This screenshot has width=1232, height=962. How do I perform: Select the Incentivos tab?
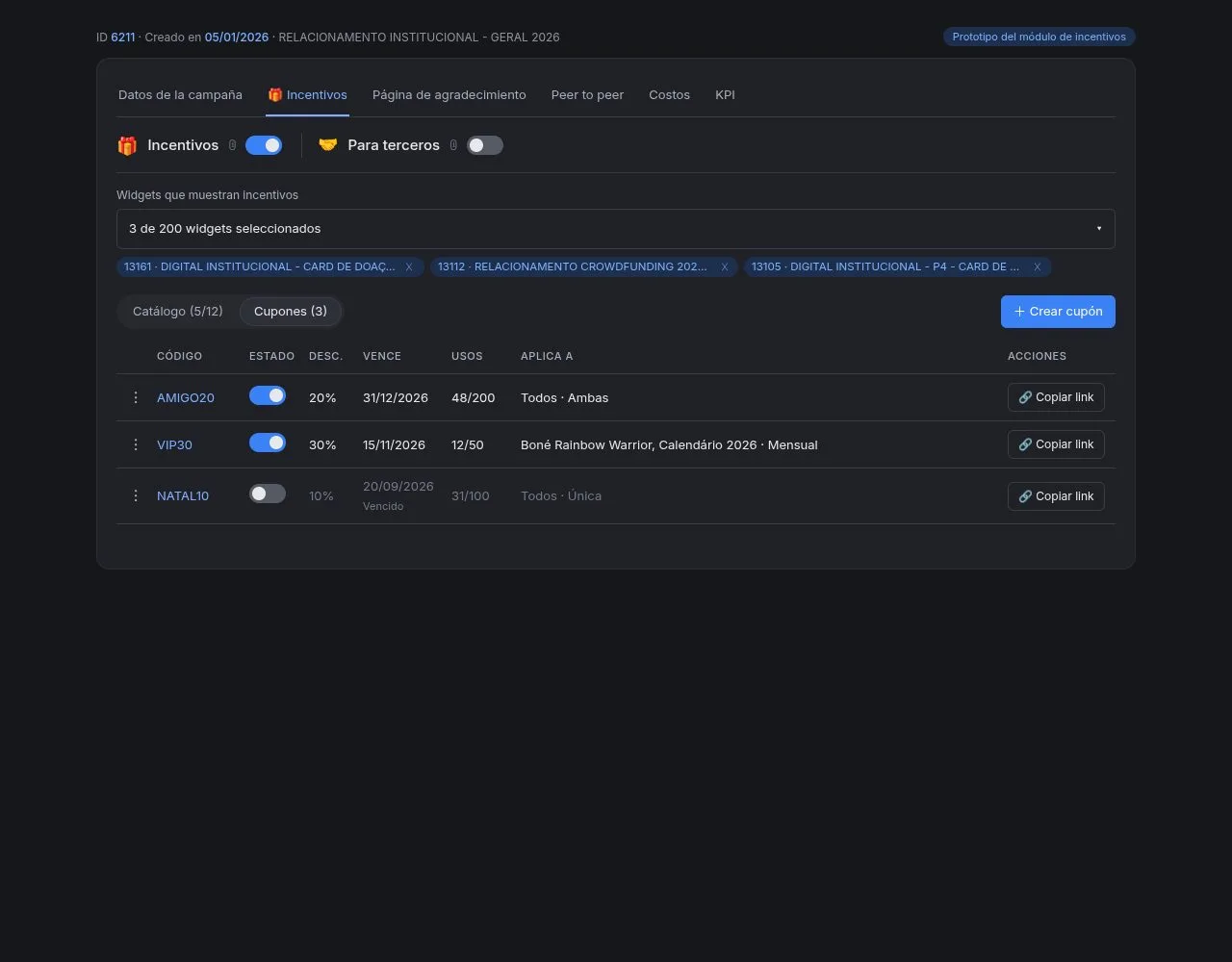pos(307,95)
